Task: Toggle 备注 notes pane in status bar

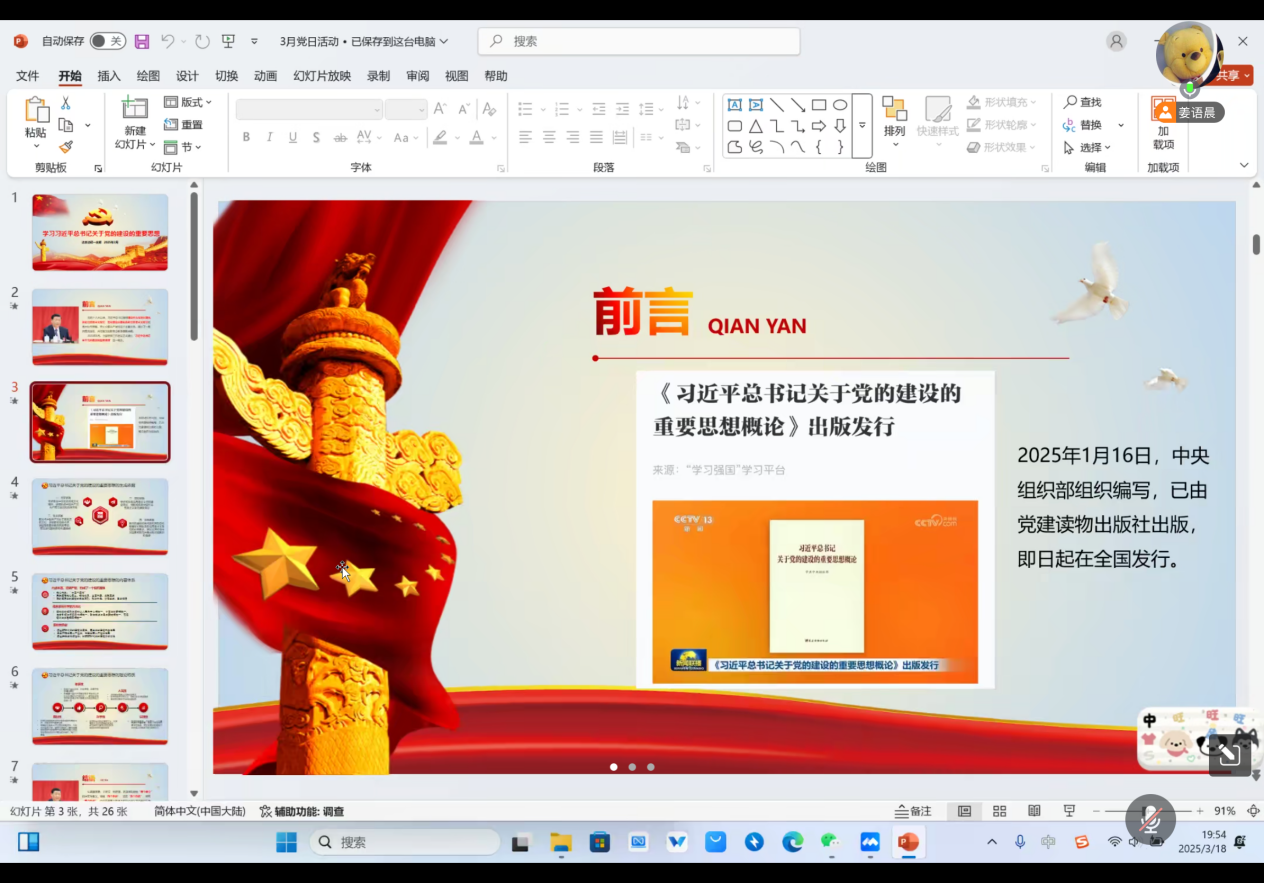Action: pos(913,811)
